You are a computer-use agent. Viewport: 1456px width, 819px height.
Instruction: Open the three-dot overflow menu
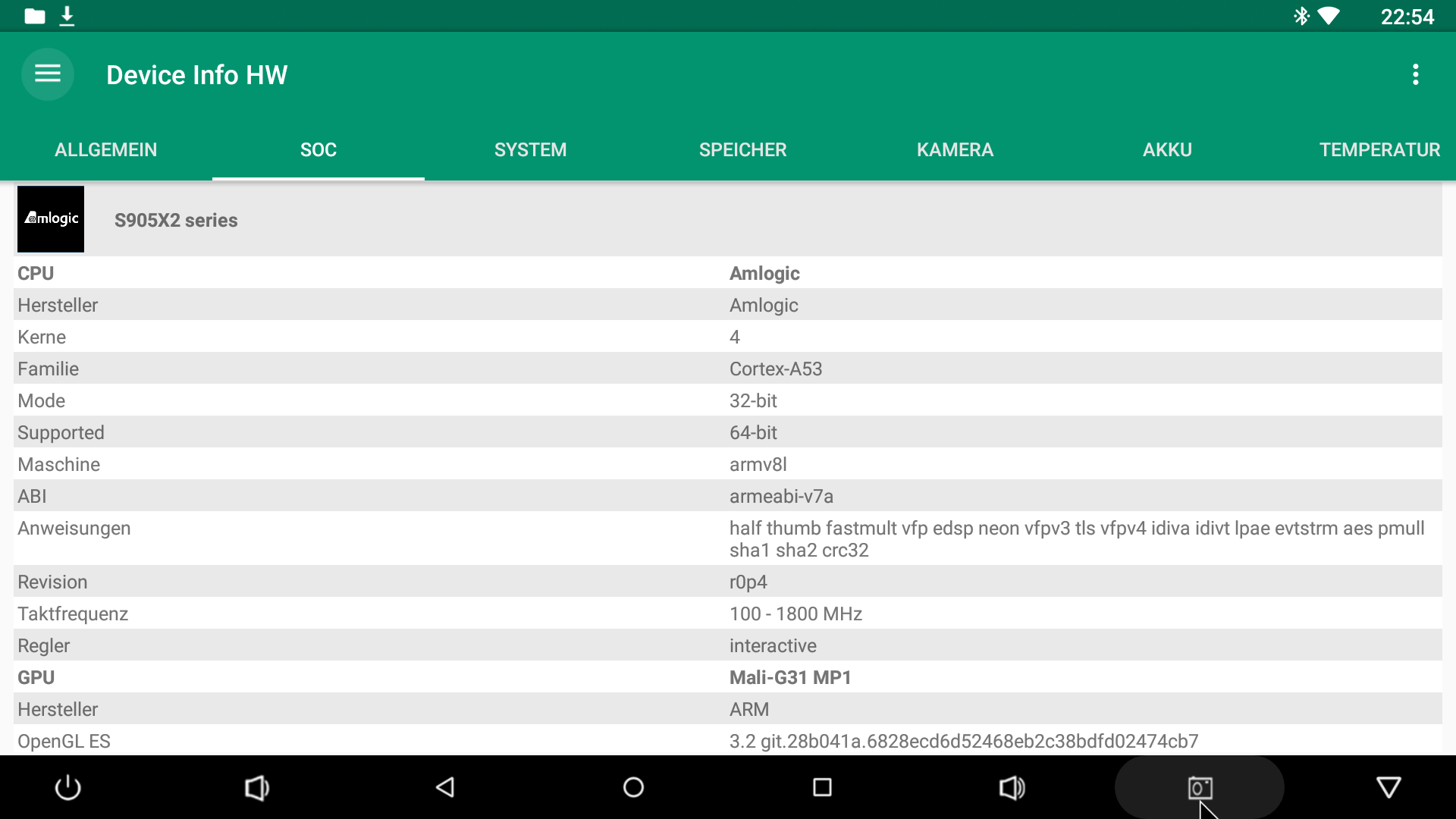(x=1415, y=74)
